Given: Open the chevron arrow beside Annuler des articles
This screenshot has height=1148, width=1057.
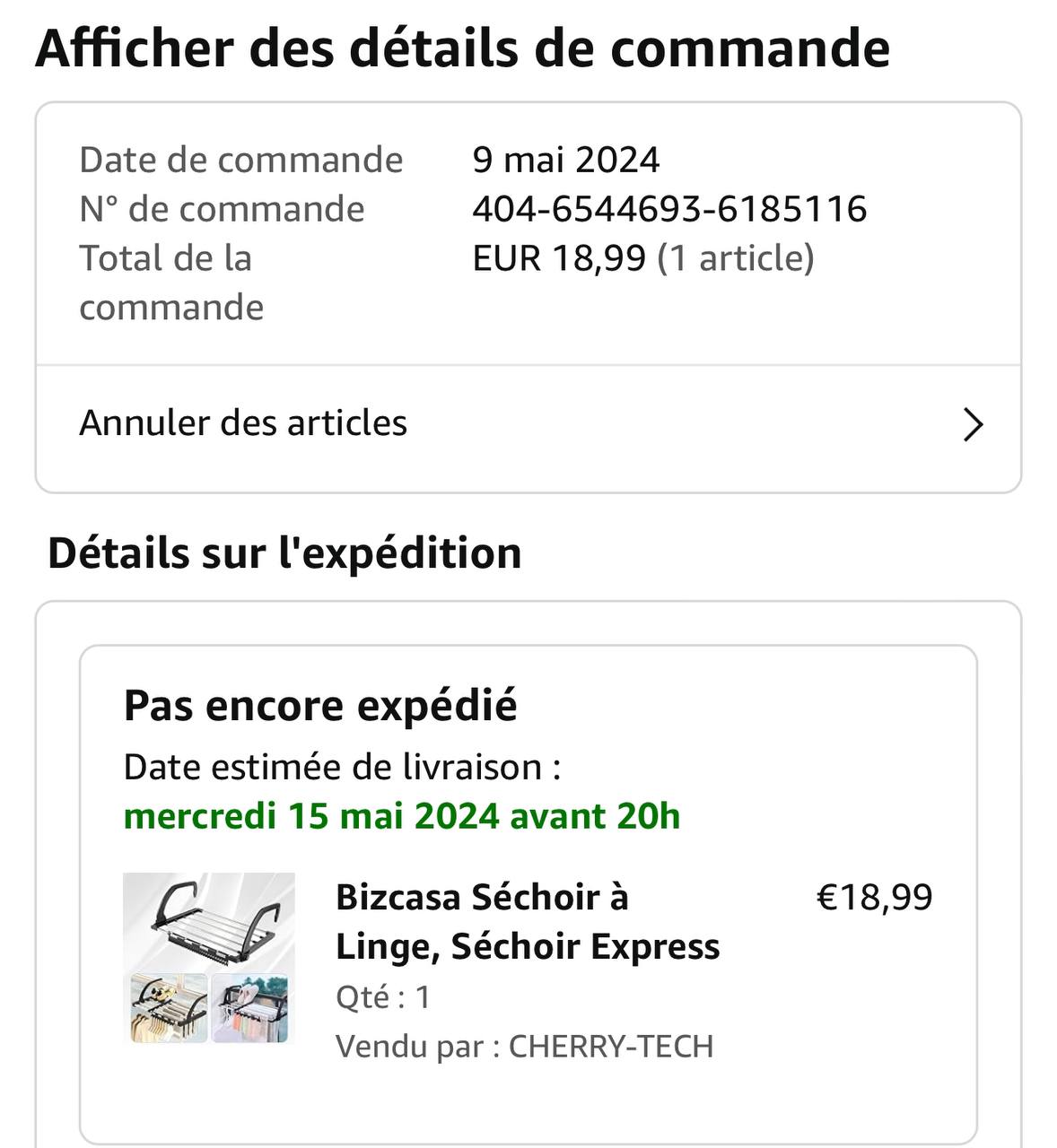Looking at the screenshot, I should coord(973,424).
